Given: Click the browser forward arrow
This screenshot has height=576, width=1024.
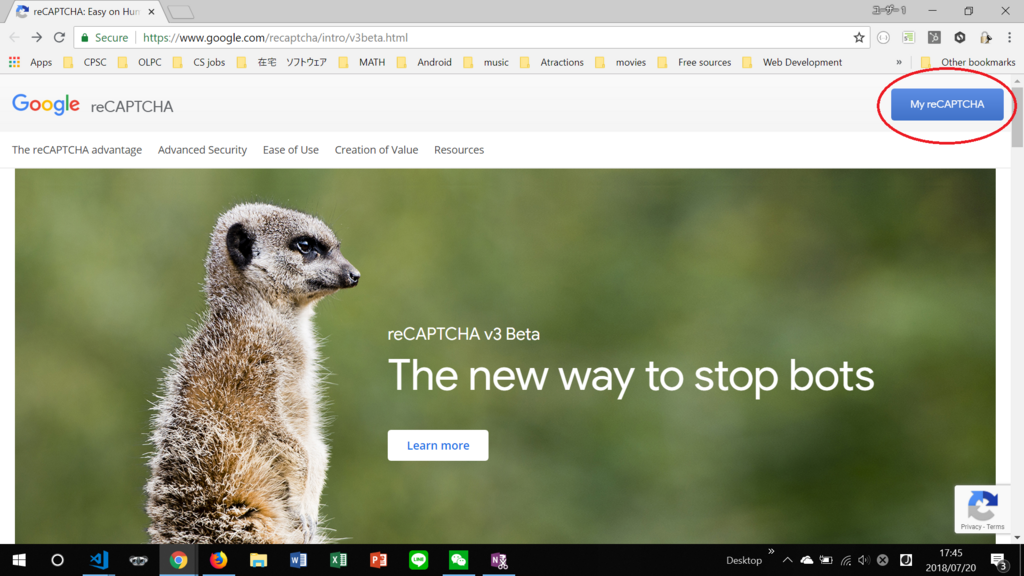Looking at the screenshot, I should click(x=37, y=38).
